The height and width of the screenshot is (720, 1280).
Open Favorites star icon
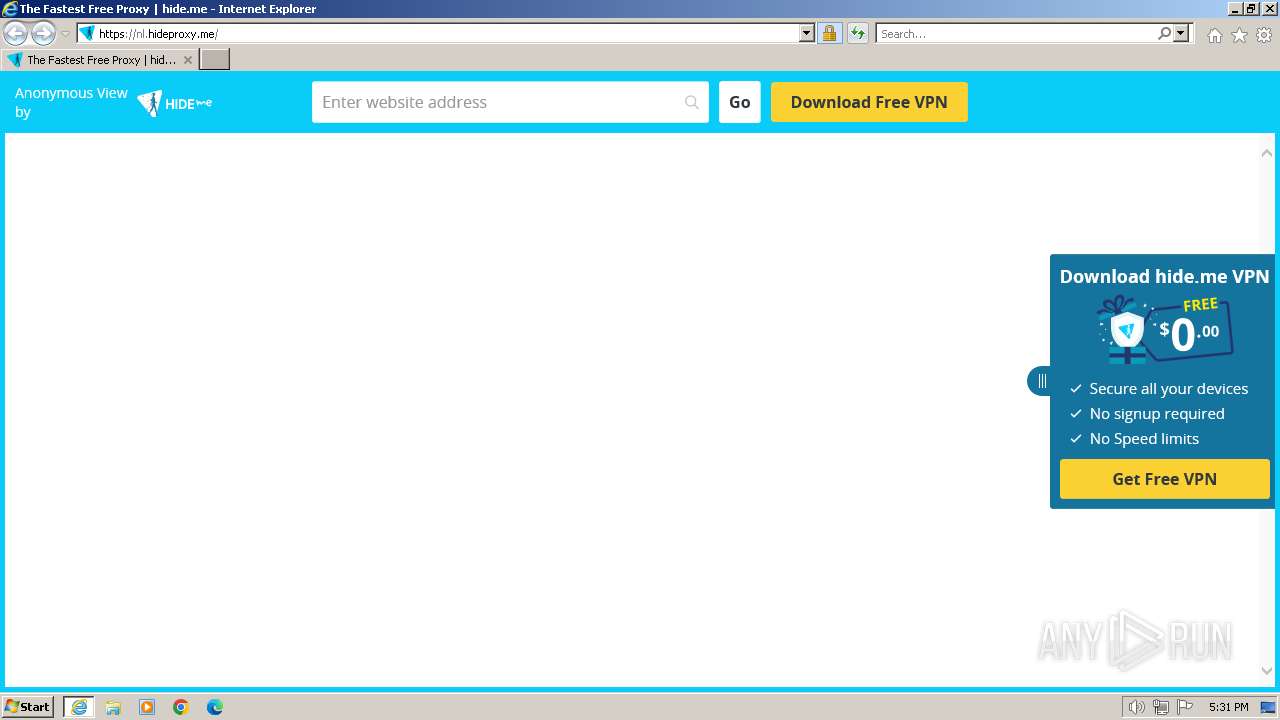(x=1239, y=35)
